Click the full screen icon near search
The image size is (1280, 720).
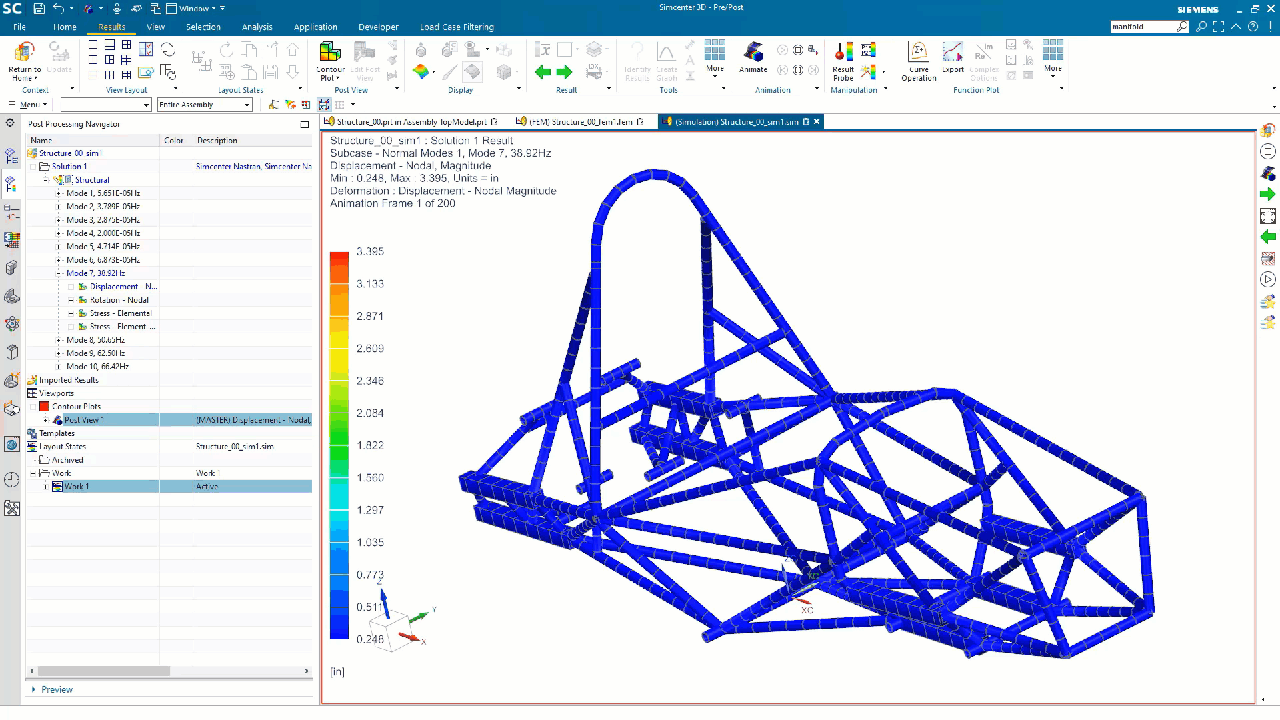tap(1219, 27)
